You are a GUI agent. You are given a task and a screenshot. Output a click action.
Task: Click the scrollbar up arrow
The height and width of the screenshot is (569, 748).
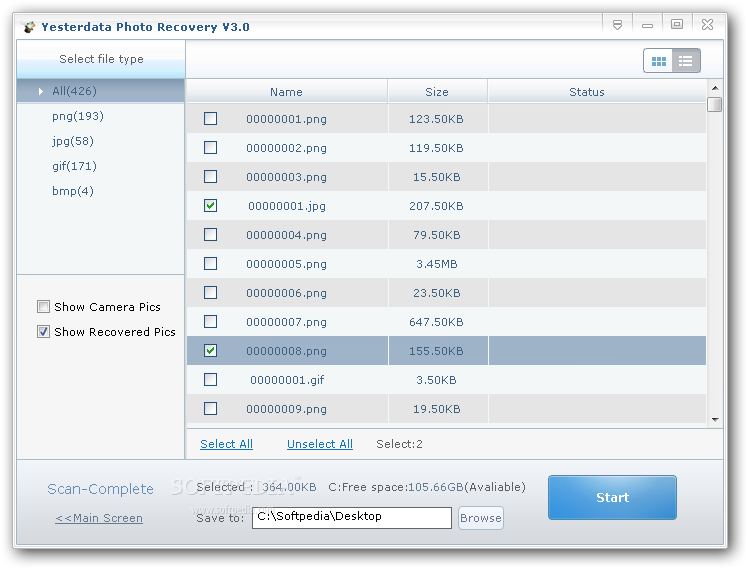click(715, 88)
